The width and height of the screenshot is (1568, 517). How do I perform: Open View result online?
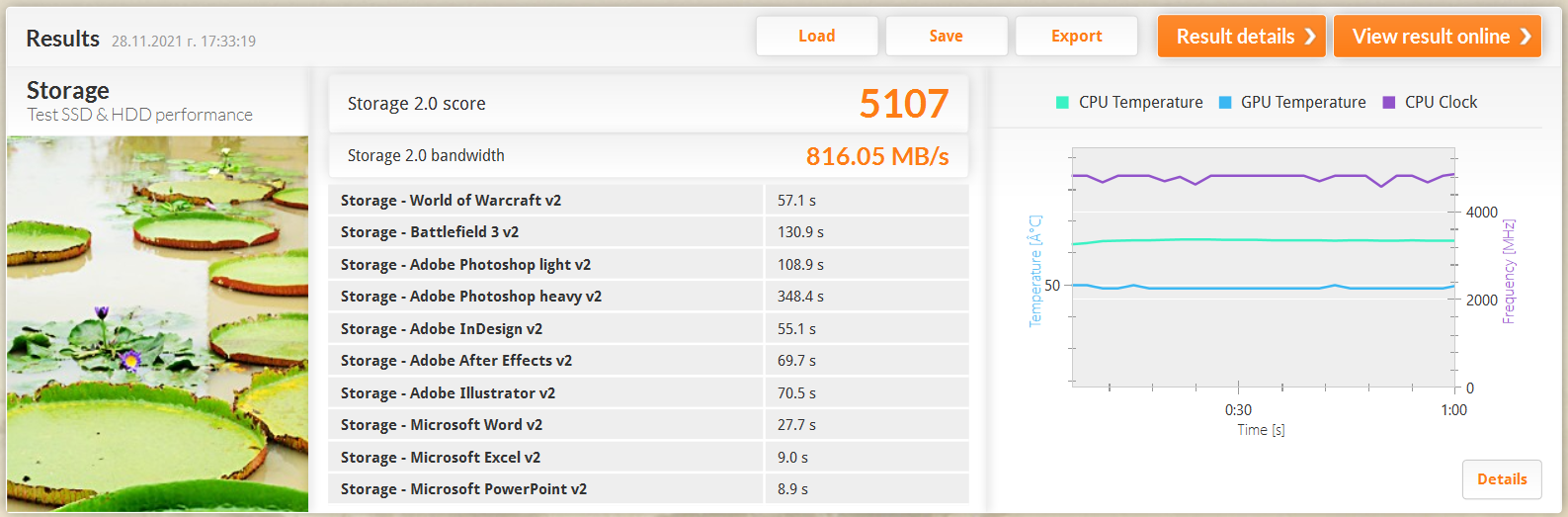click(1437, 37)
